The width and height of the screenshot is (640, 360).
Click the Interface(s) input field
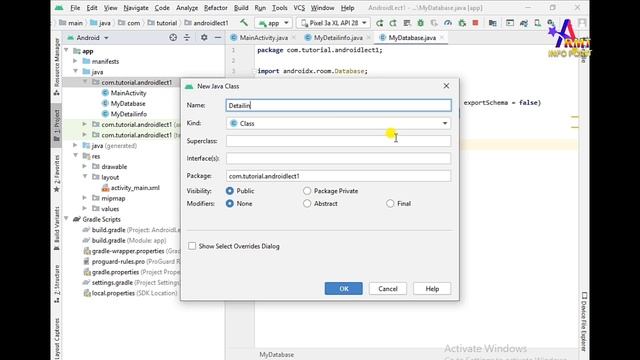(x=338, y=158)
